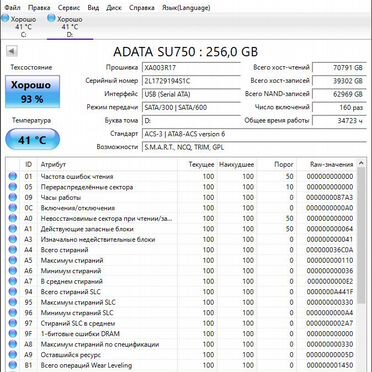Click status icon for Стираний SLC в среднем
The image size is (372, 372).
click(x=13, y=323)
